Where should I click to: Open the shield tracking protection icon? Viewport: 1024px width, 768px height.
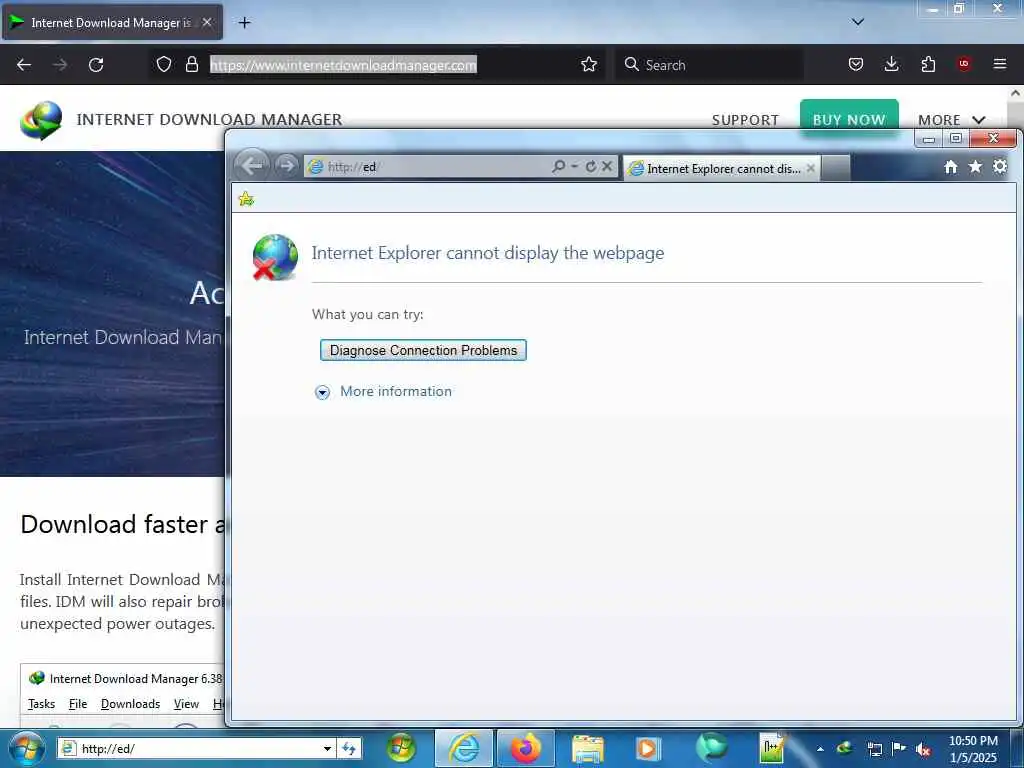(164, 64)
